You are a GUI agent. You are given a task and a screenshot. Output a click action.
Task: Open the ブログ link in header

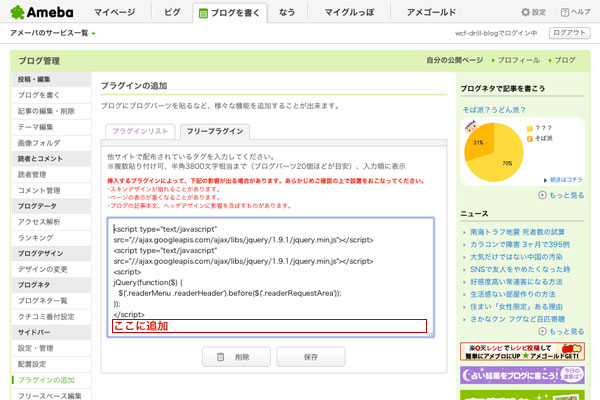[x=565, y=60]
